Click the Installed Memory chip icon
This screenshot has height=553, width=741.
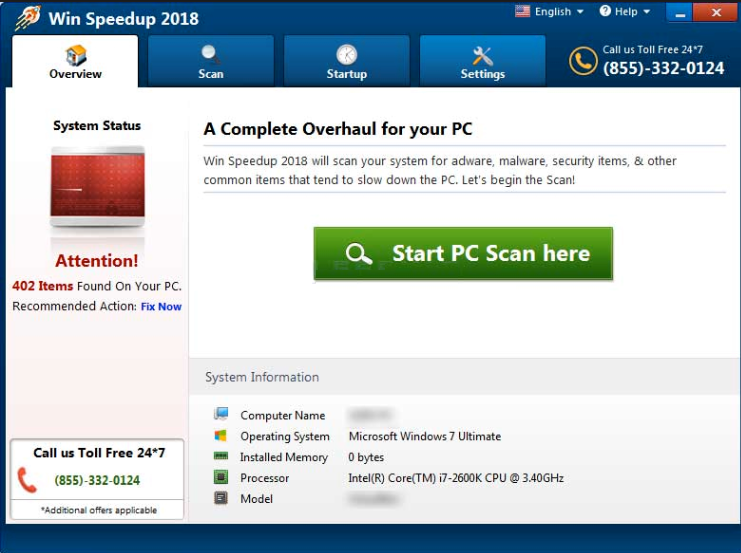(220, 457)
